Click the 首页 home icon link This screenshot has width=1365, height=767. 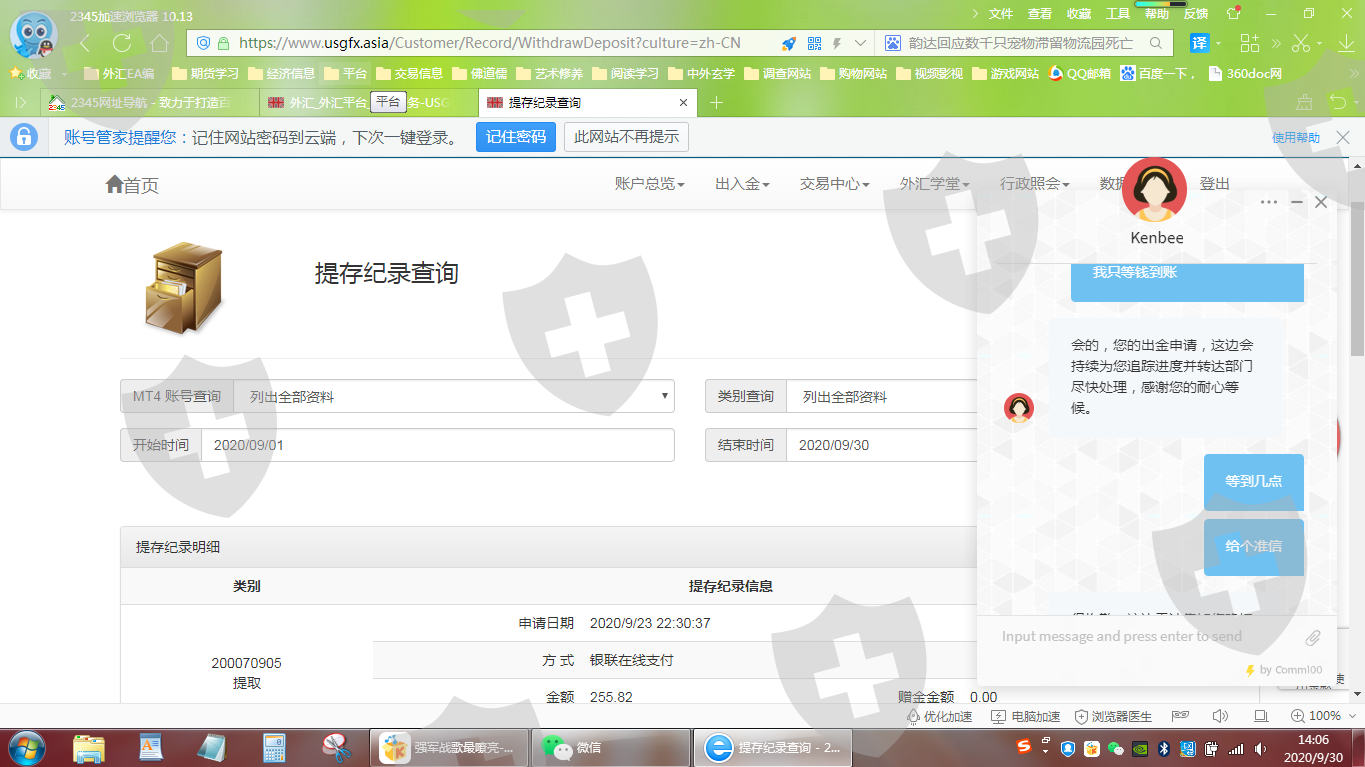click(x=131, y=185)
